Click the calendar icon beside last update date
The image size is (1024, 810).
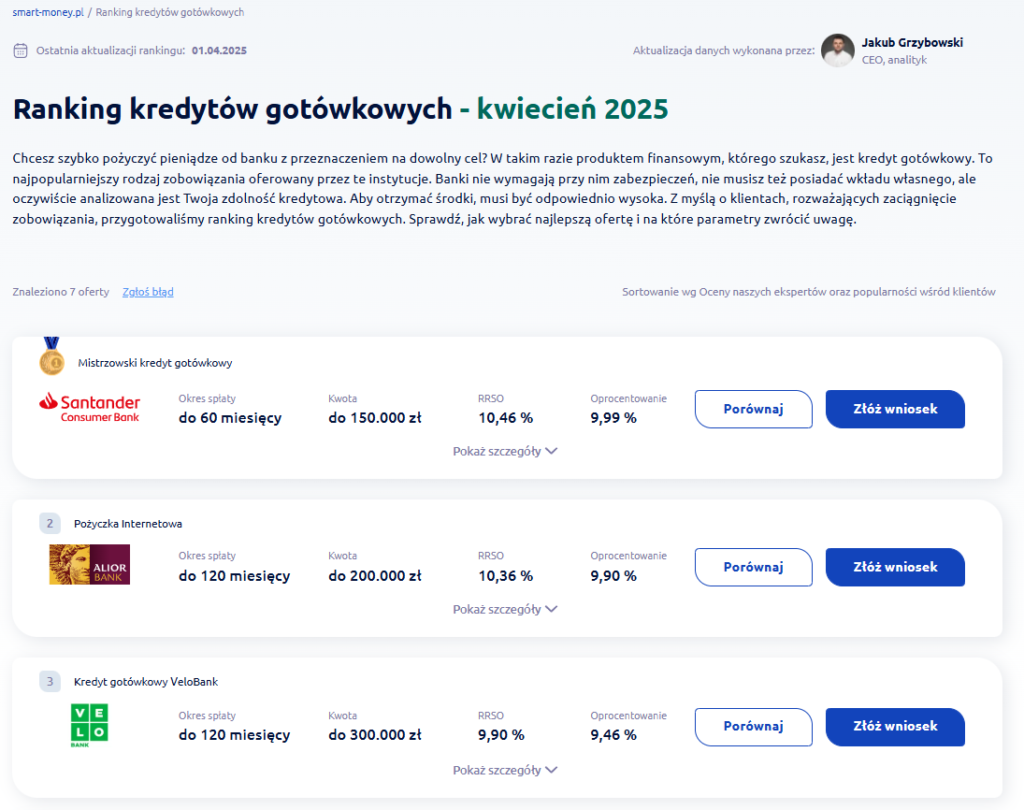[x=20, y=50]
